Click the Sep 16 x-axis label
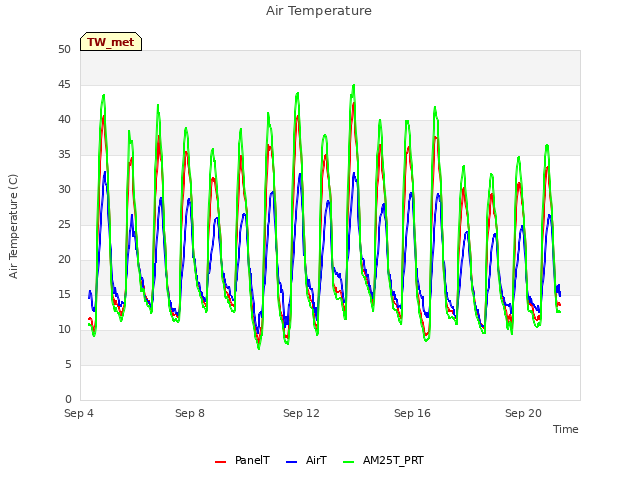 click(x=412, y=413)
